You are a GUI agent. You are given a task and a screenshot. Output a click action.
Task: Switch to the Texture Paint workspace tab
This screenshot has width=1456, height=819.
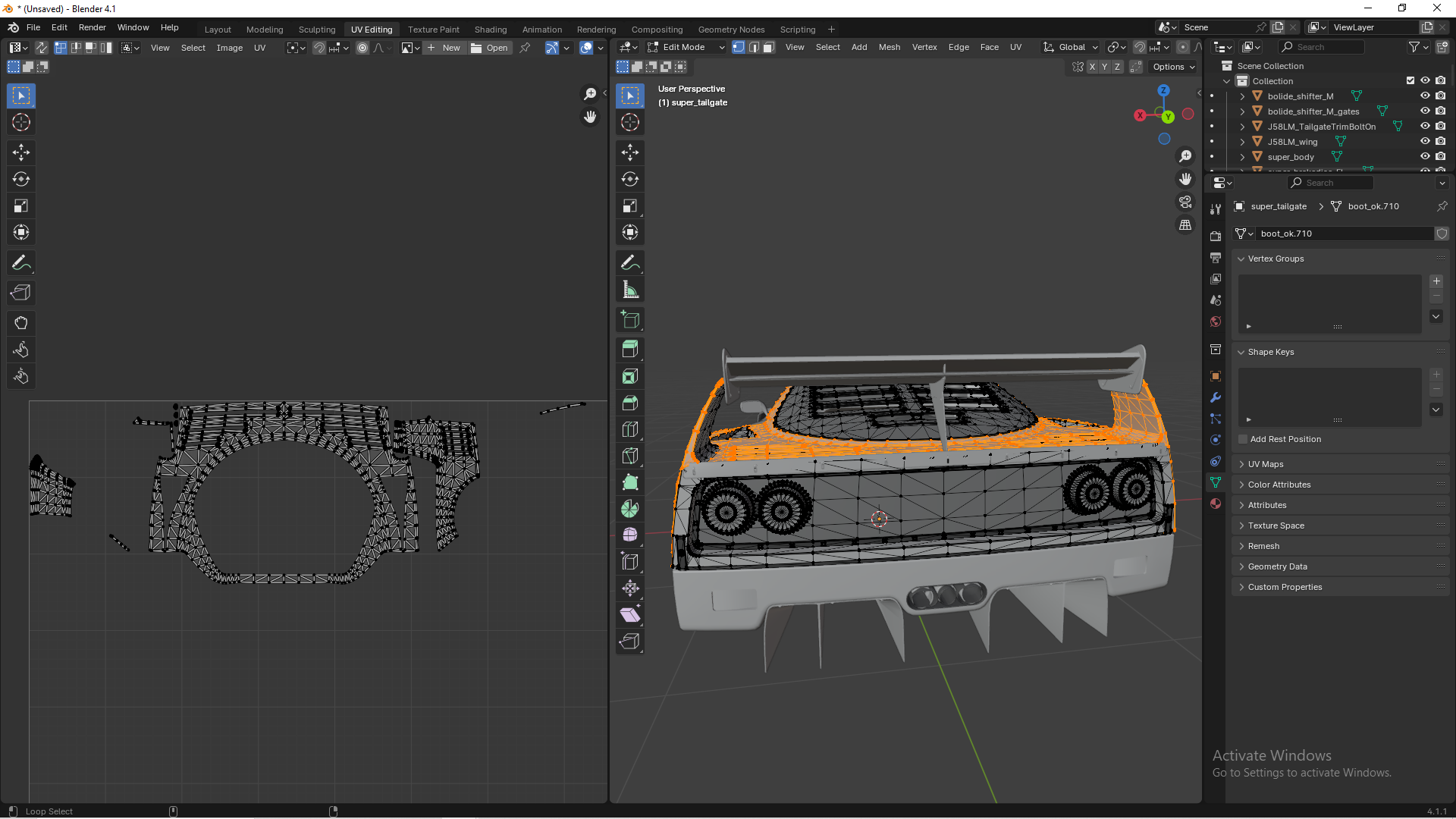pos(434,30)
